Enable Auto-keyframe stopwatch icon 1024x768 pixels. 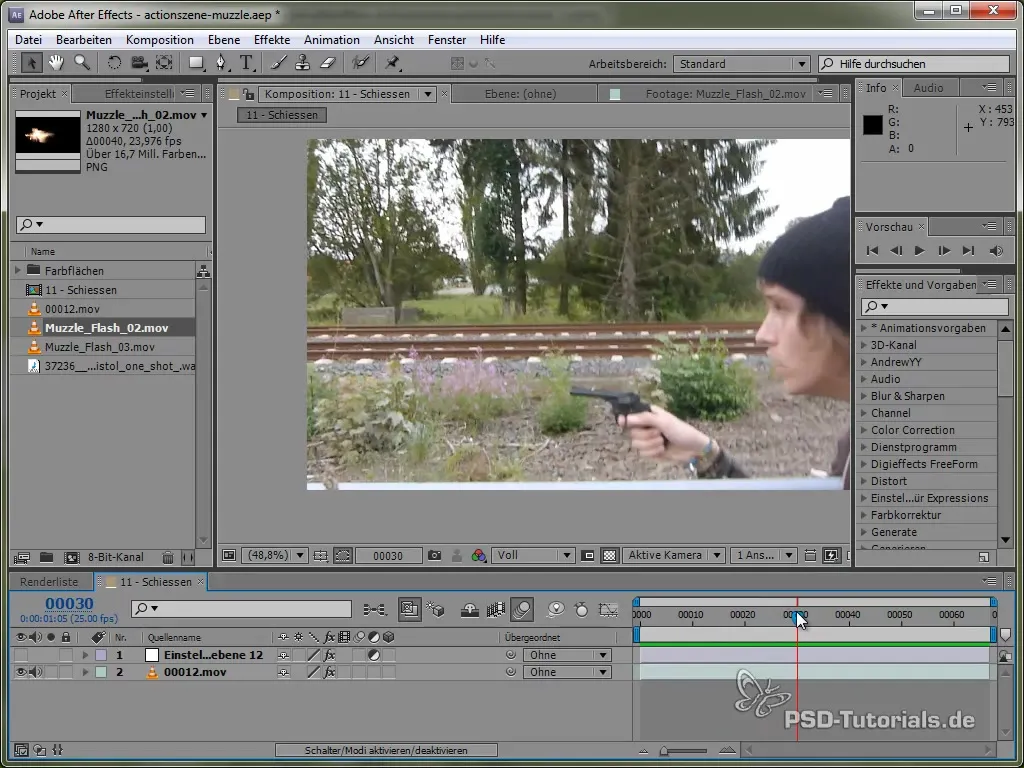click(x=581, y=610)
